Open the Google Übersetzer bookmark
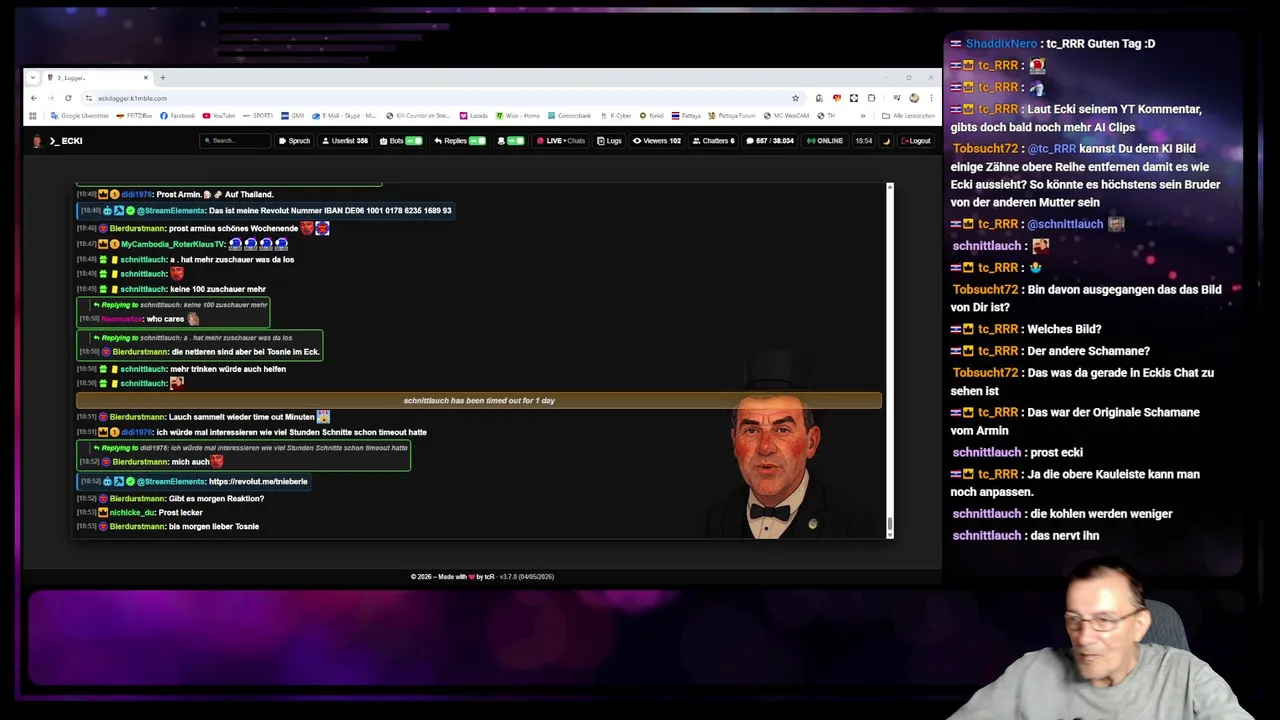Viewport: 1280px width, 720px height. [79, 116]
